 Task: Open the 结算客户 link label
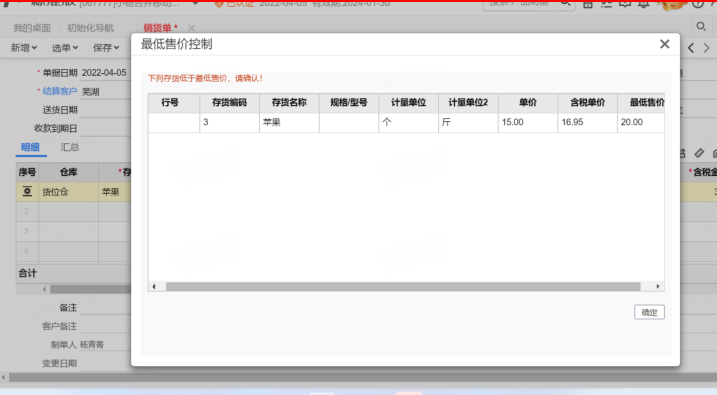click(x=59, y=91)
